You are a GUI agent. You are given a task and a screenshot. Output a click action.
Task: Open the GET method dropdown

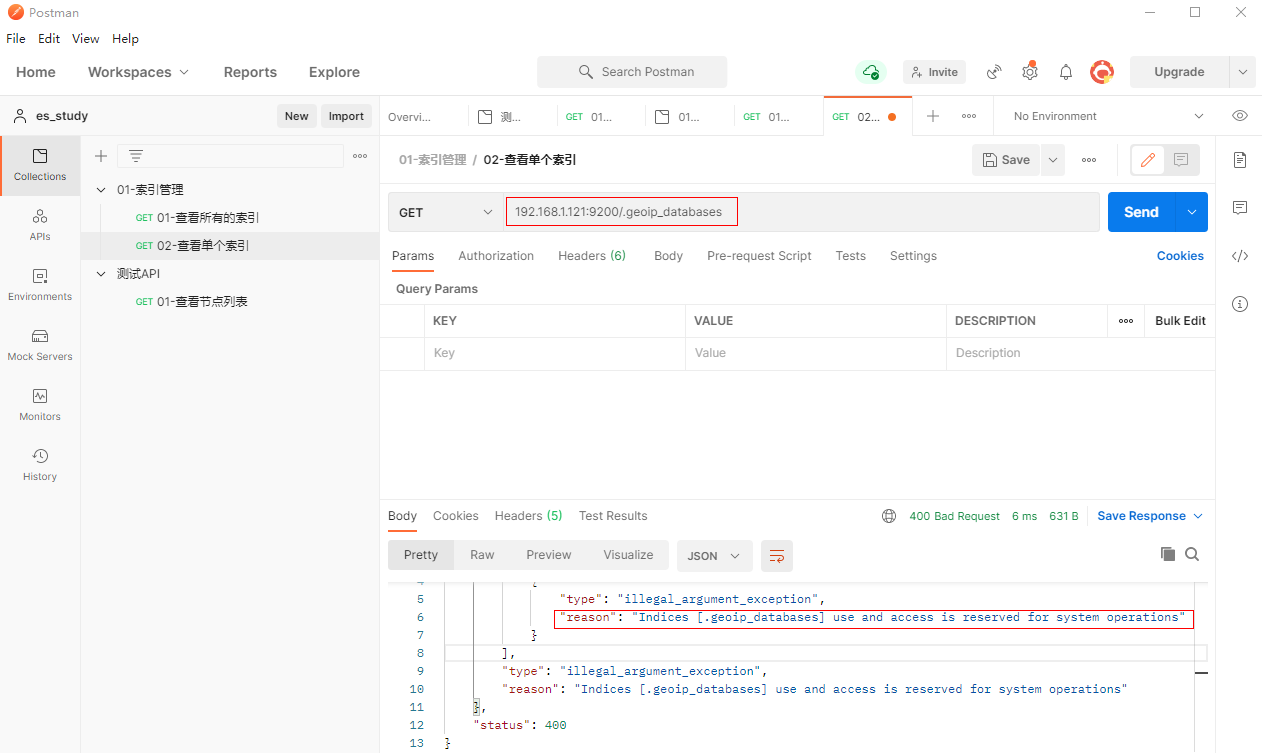click(x=446, y=212)
